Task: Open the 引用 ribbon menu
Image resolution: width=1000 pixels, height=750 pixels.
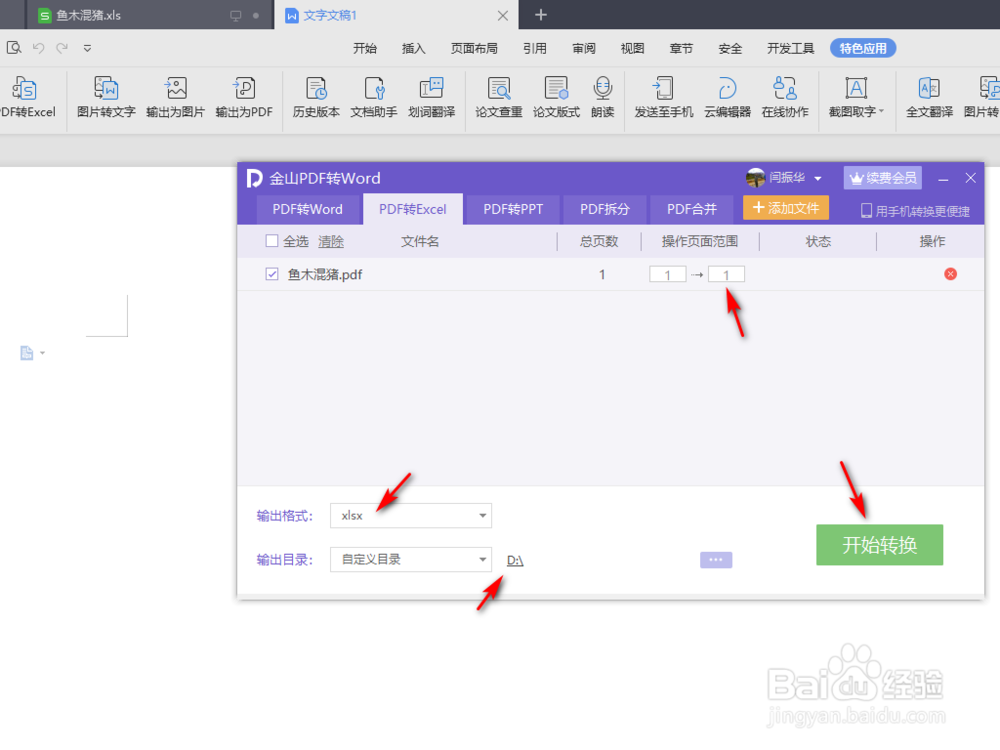Action: 534,48
